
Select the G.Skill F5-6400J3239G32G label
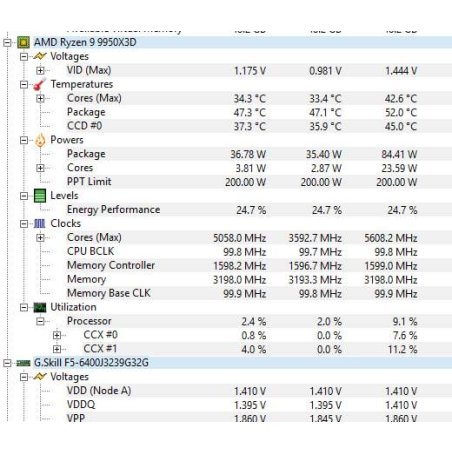[x=91, y=362]
